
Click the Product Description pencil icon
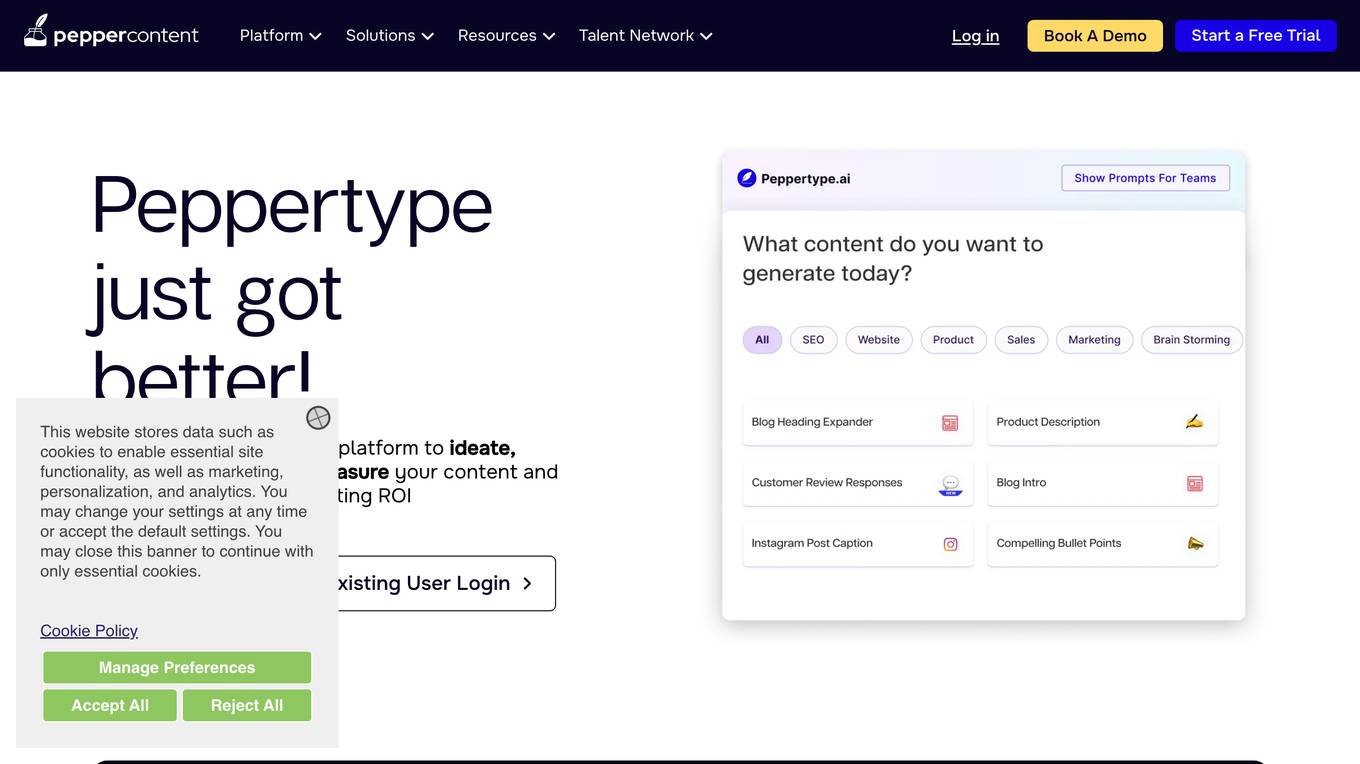1194,422
